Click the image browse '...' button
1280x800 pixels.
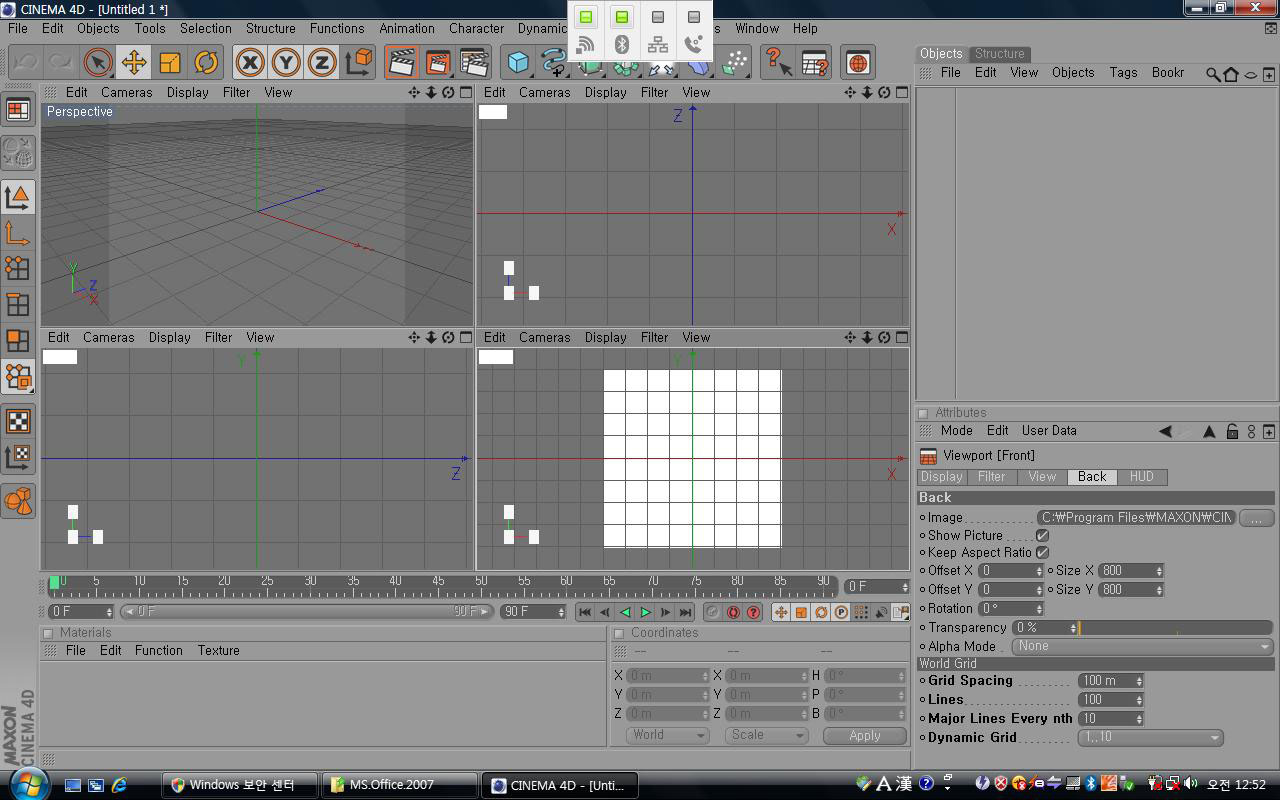click(1256, 517)
